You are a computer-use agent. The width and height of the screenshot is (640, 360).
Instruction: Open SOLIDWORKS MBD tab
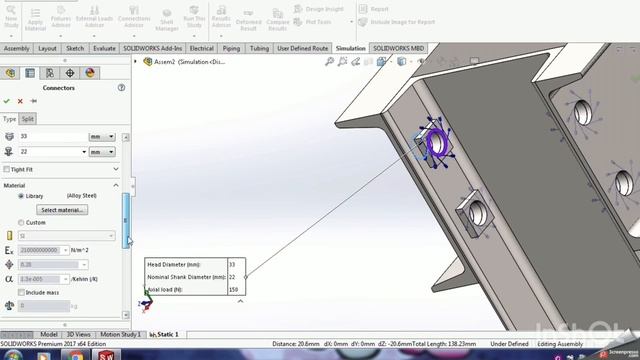[398, 48]
